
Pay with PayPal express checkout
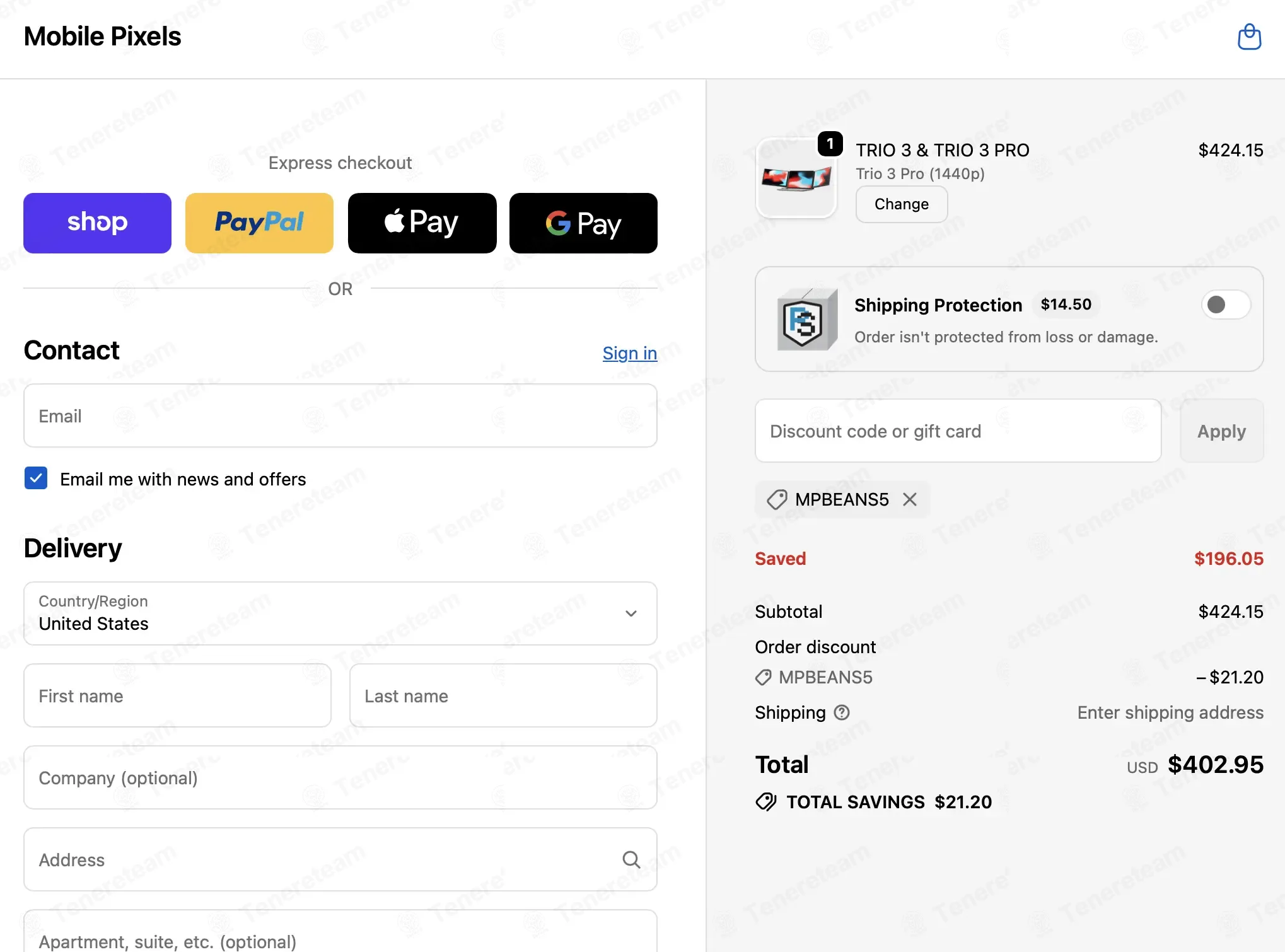259,223
